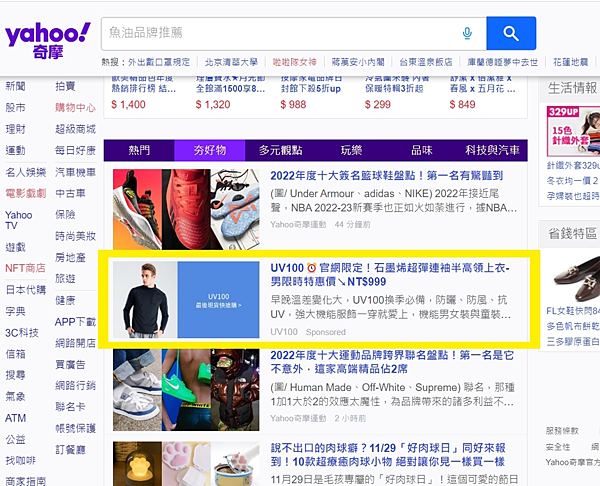The width and height of the screenshot is (600, 486).
Task: Open ATM in the sidebar
Action: point(15,418)
